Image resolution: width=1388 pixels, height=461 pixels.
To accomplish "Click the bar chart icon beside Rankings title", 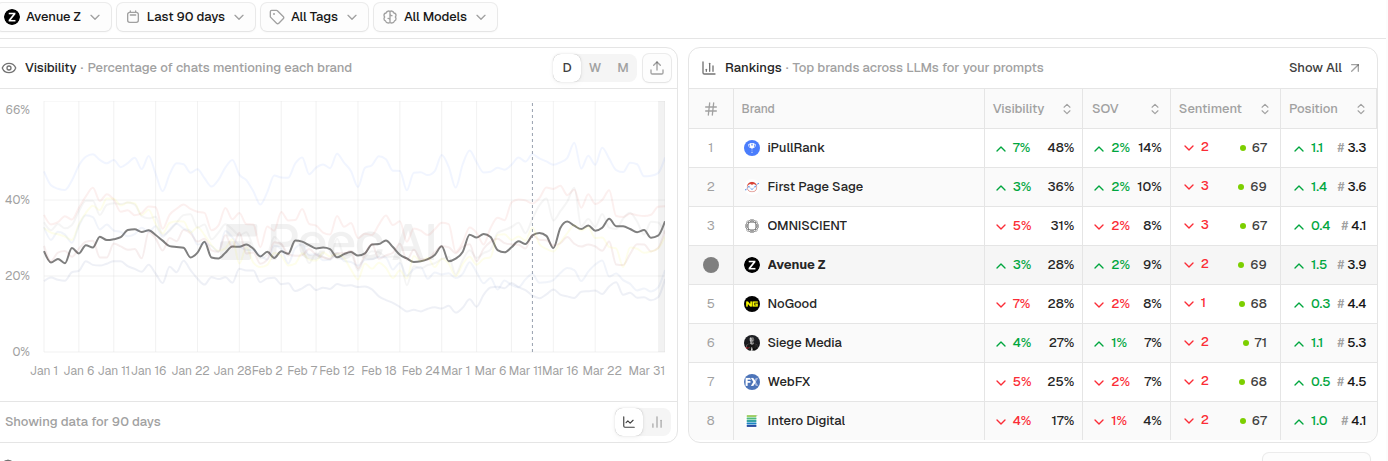I will point(708,68).
